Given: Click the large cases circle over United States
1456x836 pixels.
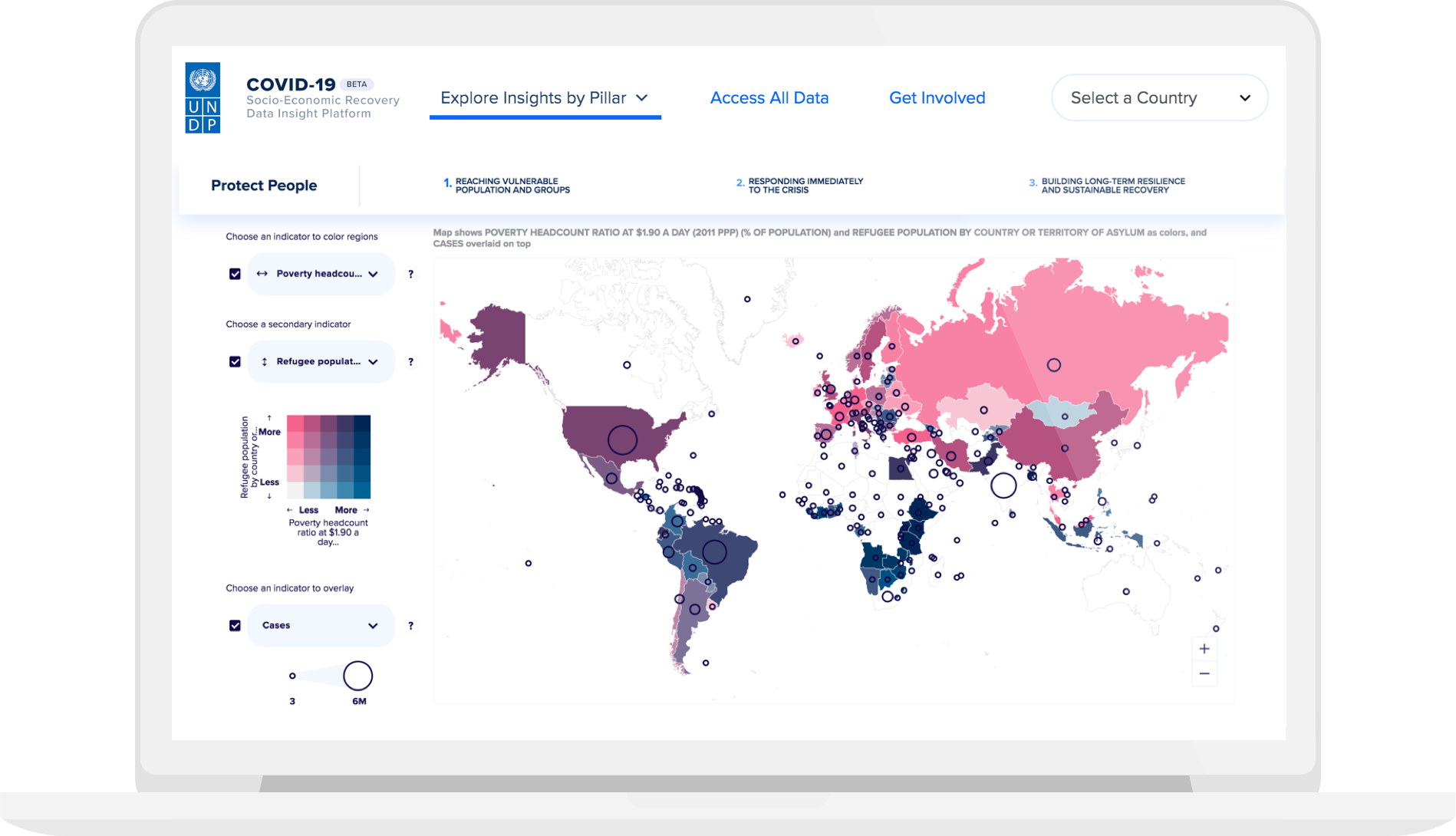Looking at the screenshot, I should point(622,439).
